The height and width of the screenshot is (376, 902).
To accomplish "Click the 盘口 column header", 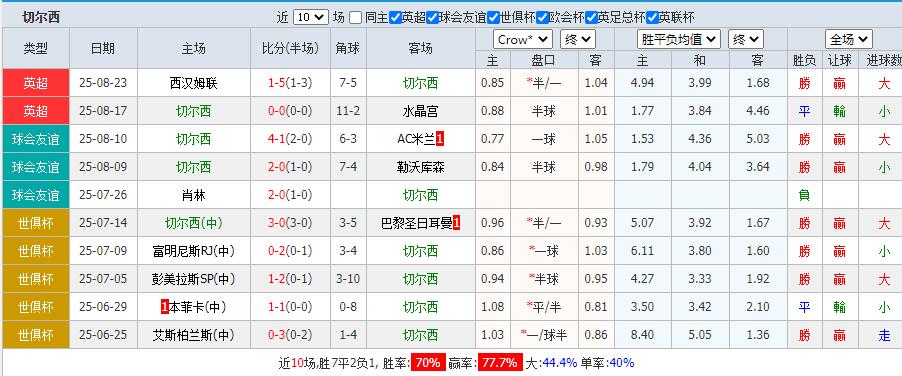I will coord(543,60).
